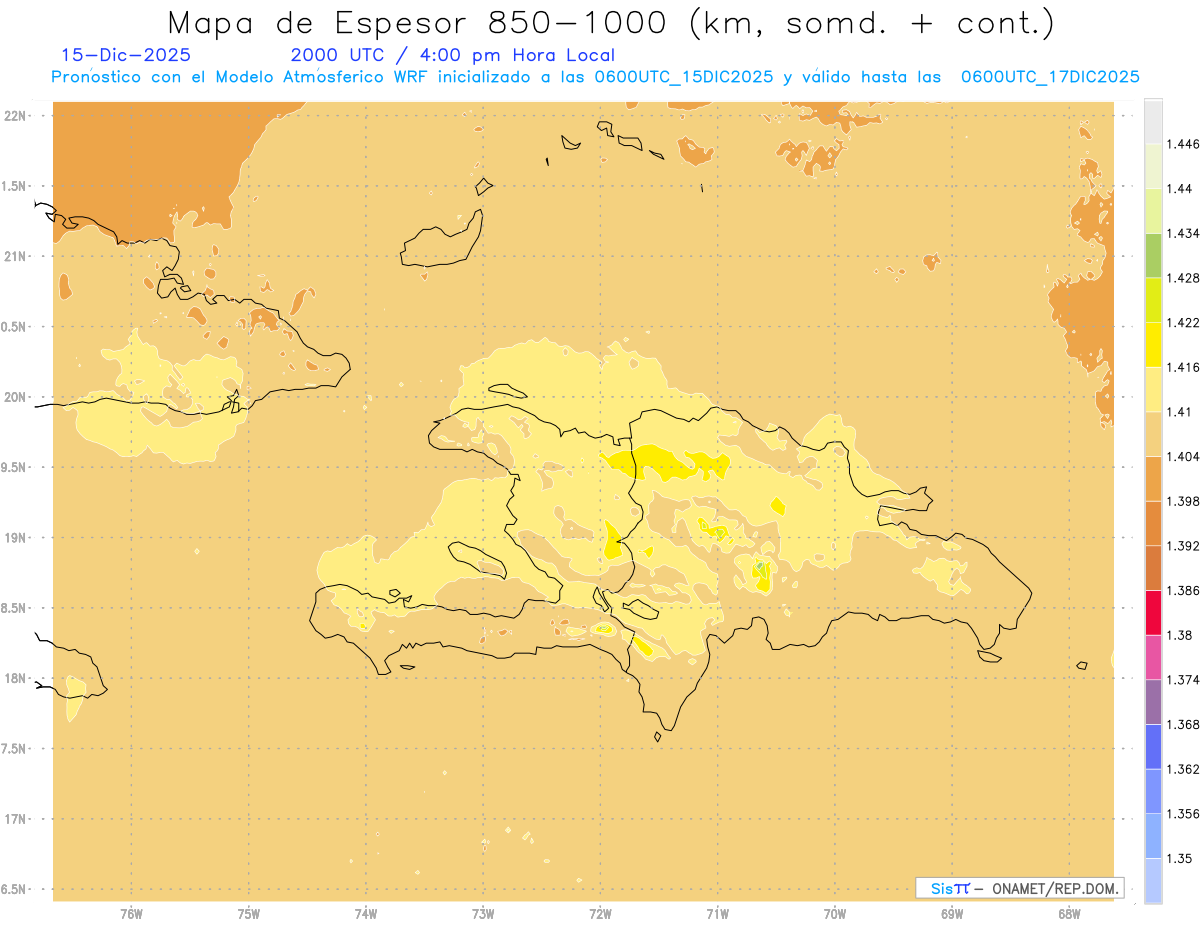The width and height of the screenshot is (1200, 927).
Task: Click the colorbar value 1.398
Action: click(x=1184, y=501)
